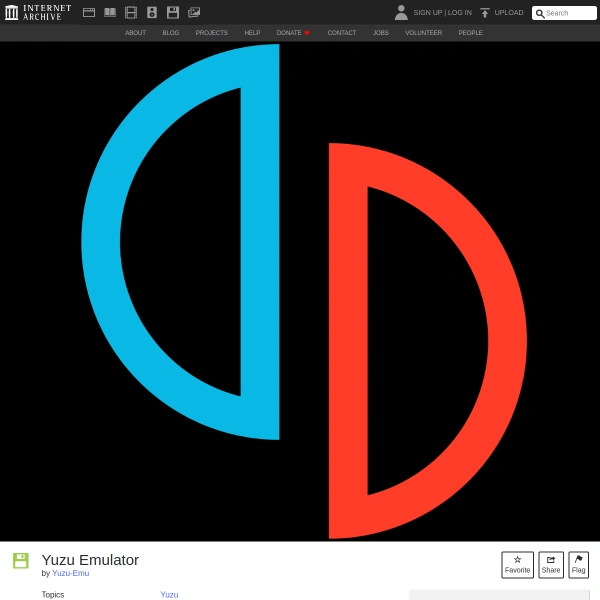Open the Images icon in top bar

click(194, 13)
